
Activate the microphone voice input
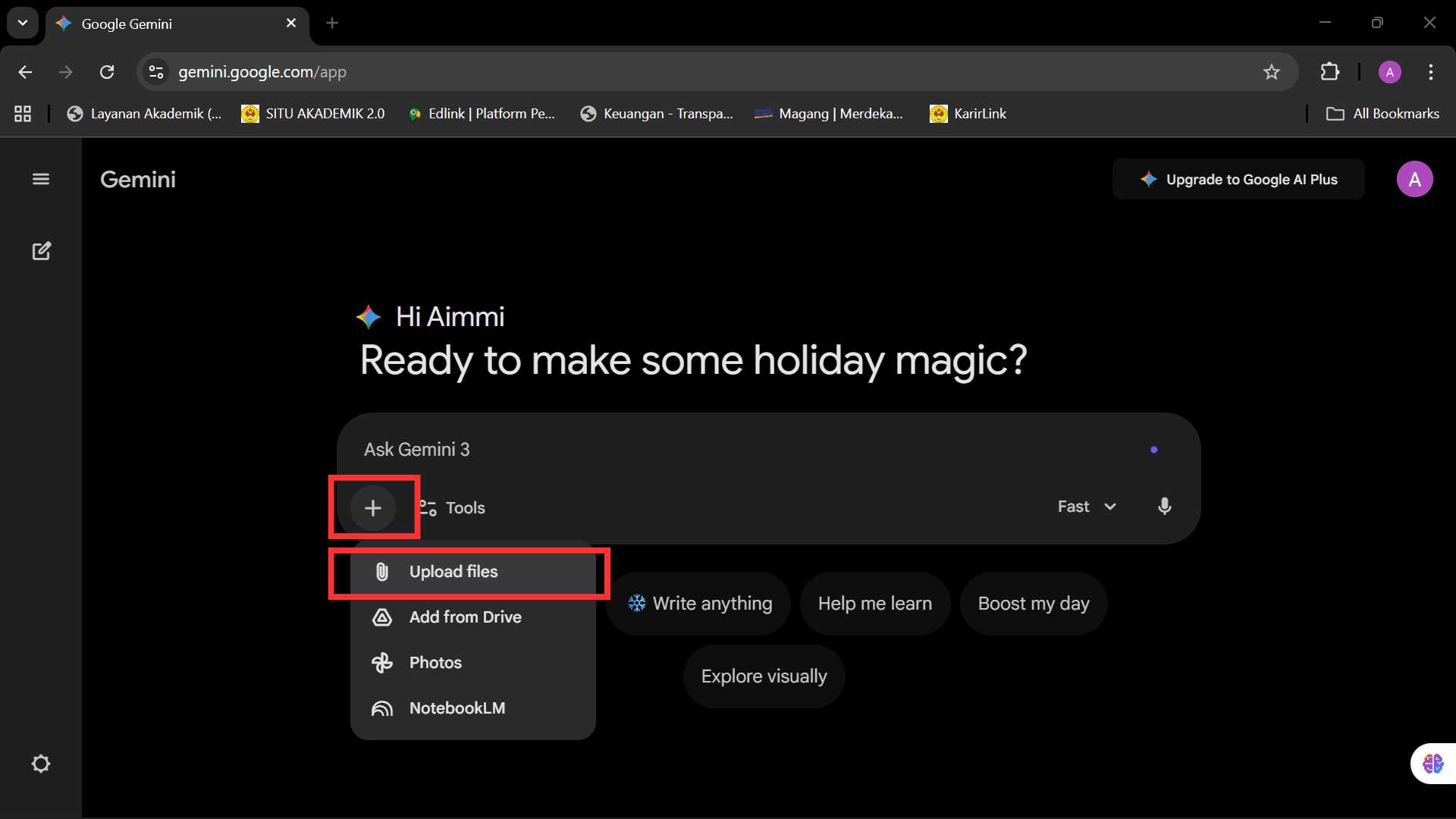(1164, 507)
